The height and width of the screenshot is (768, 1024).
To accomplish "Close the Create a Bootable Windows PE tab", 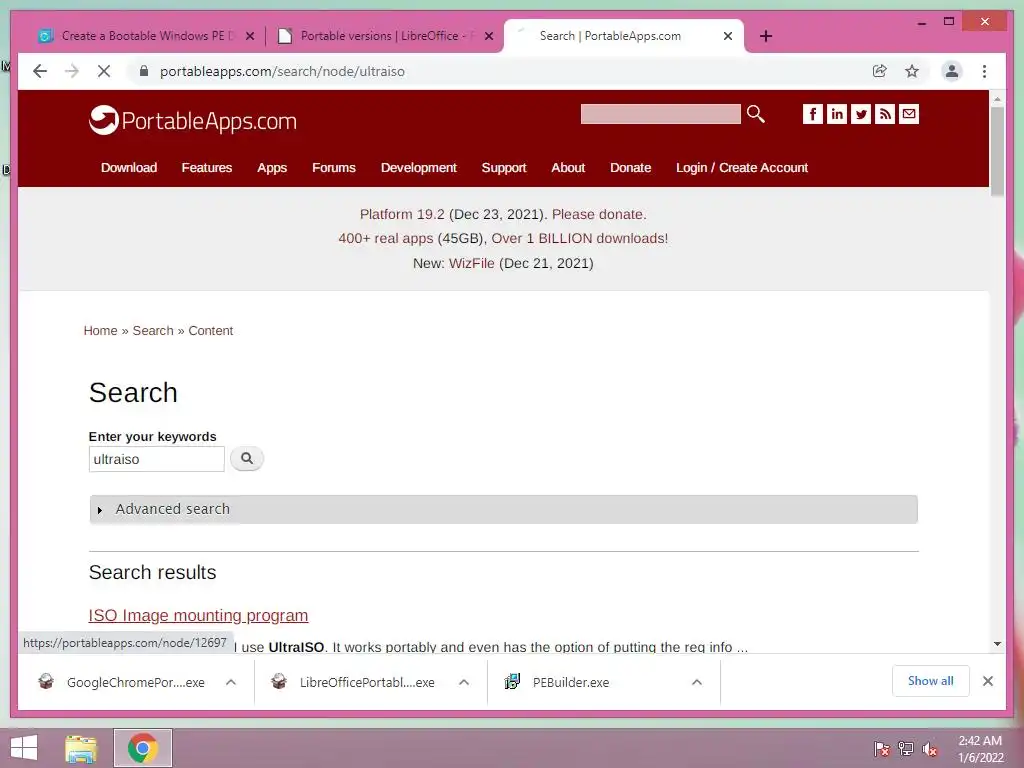I will 250,37.
